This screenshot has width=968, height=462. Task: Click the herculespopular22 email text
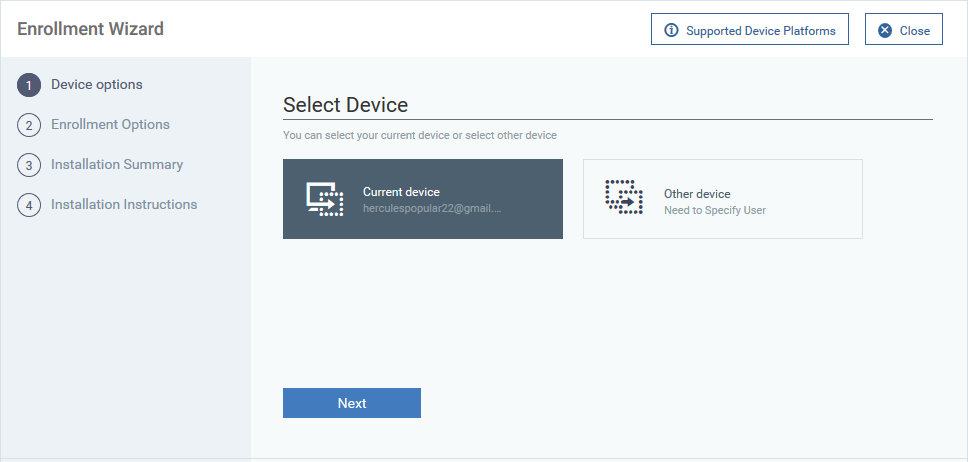(432, 209)
